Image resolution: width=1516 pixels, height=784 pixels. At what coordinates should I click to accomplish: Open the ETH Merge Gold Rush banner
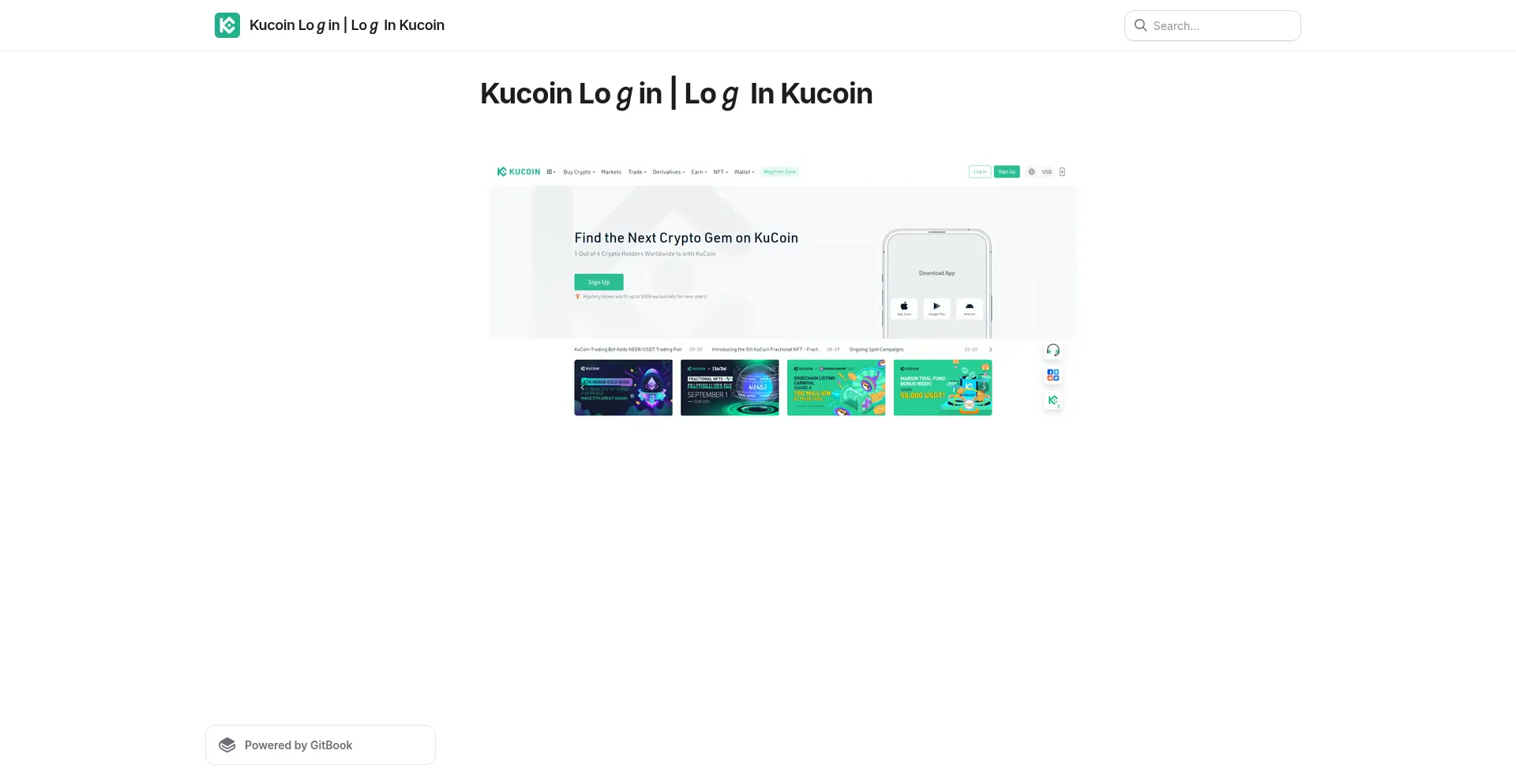pyautogui.click(x=624, y=388)
